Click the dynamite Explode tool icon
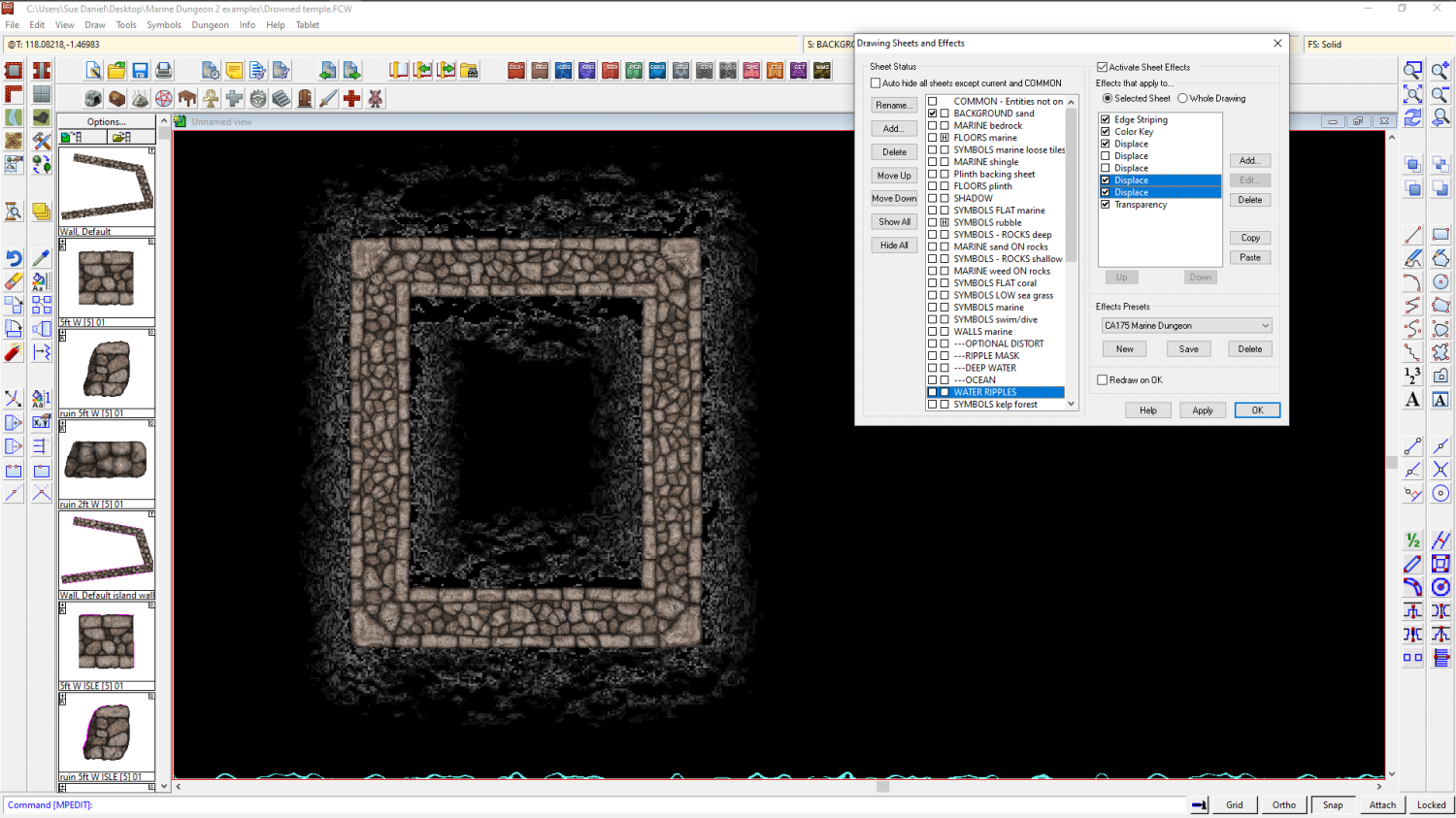 14,352
